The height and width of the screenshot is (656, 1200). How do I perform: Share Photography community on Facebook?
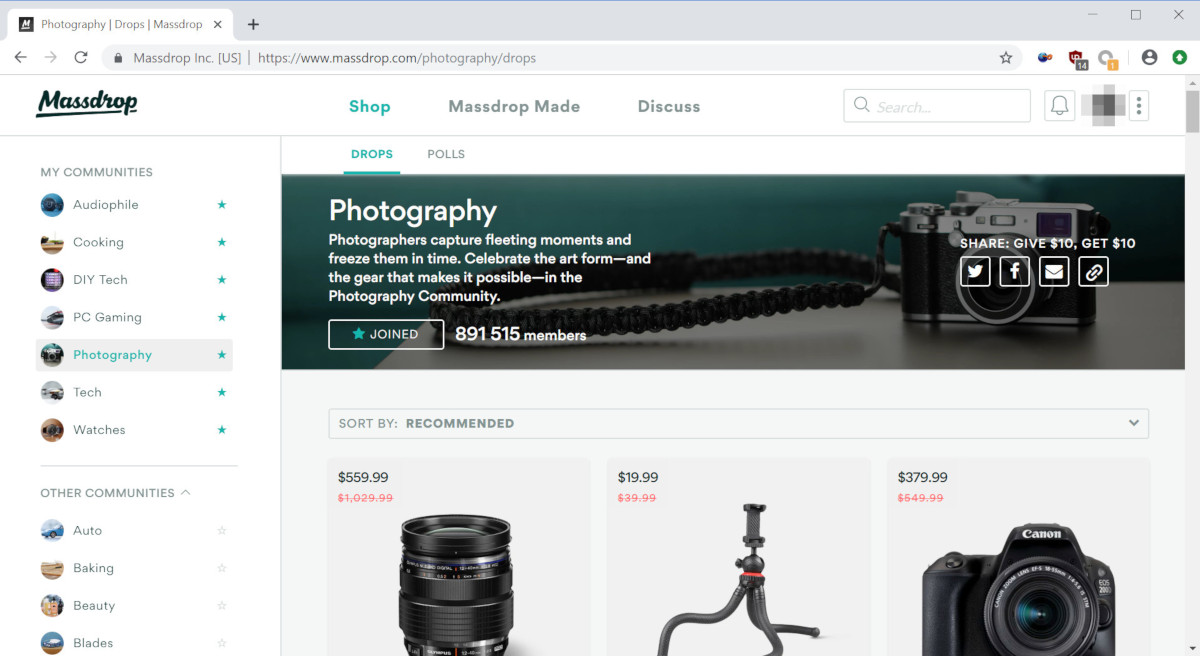coord(1014,271)
